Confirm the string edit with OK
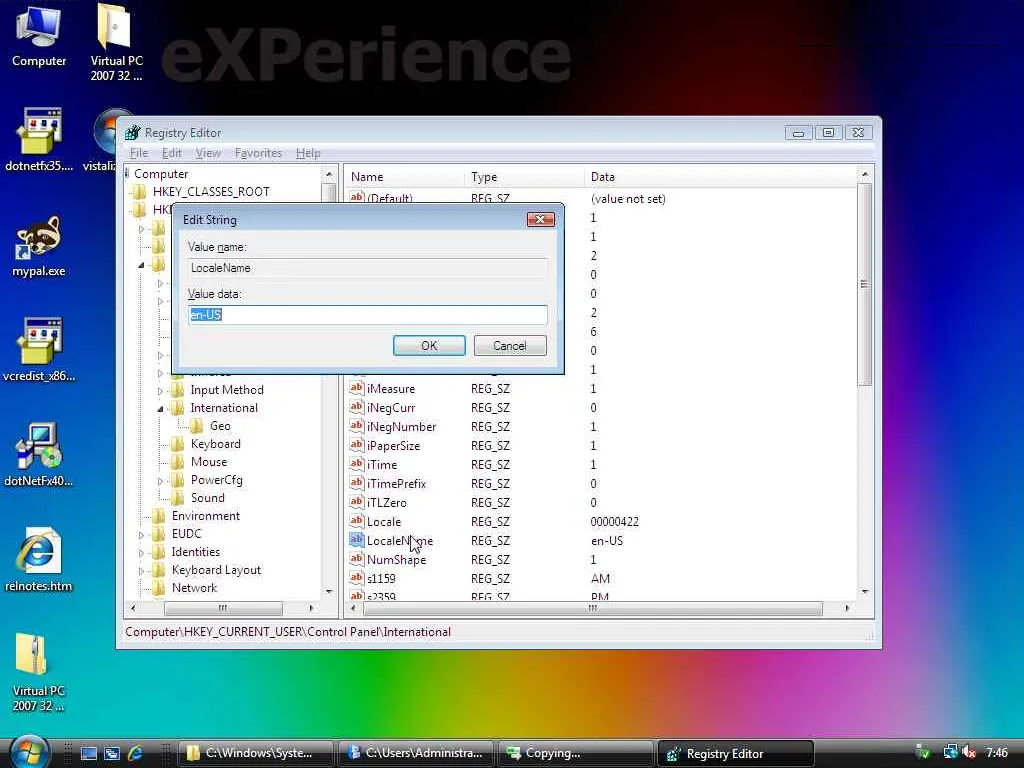This screenshot has height=768, width=1024. 429,345
